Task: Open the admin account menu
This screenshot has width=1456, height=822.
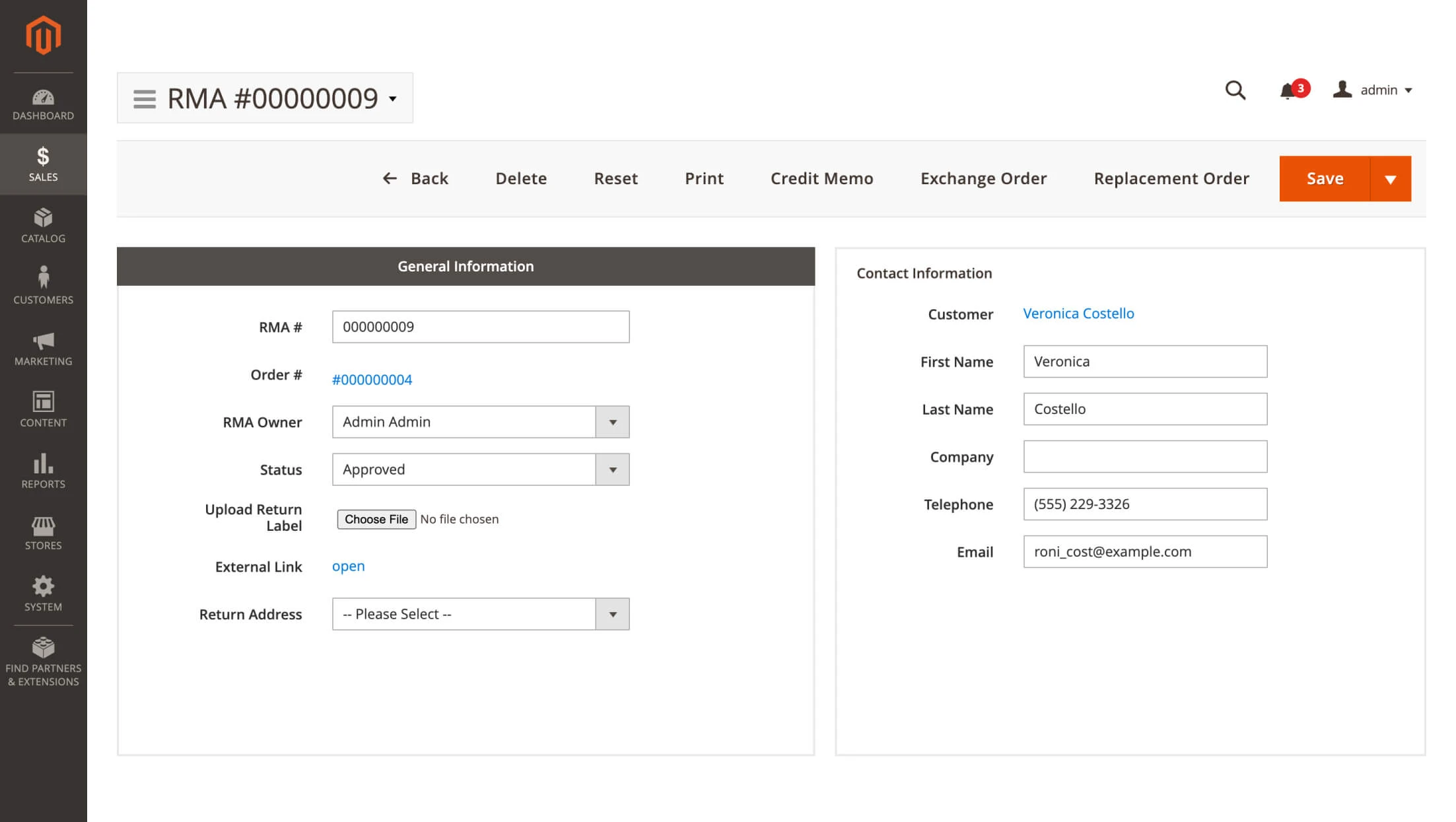Action: pyautogui.click(x=1372, y=90)
